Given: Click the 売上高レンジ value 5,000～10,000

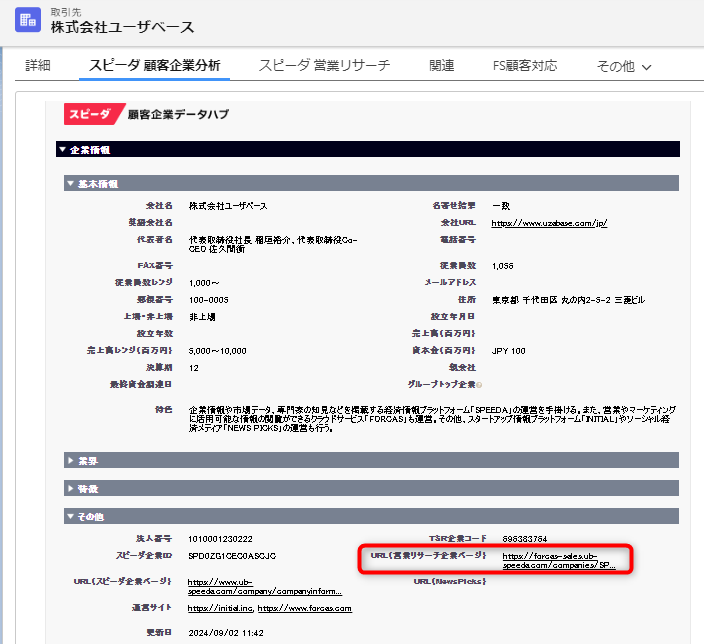Looking at the screenshot, I should point(217,351).
